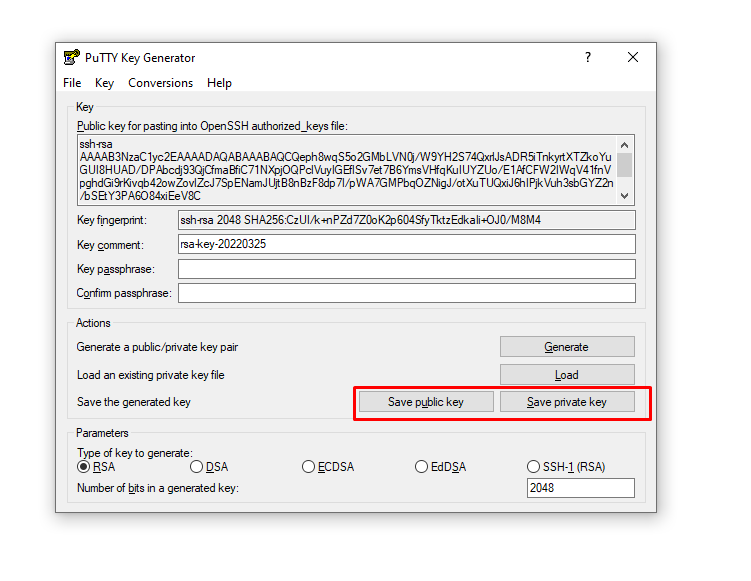Click the PuTTY Key Generator title icon

[72, 57]
